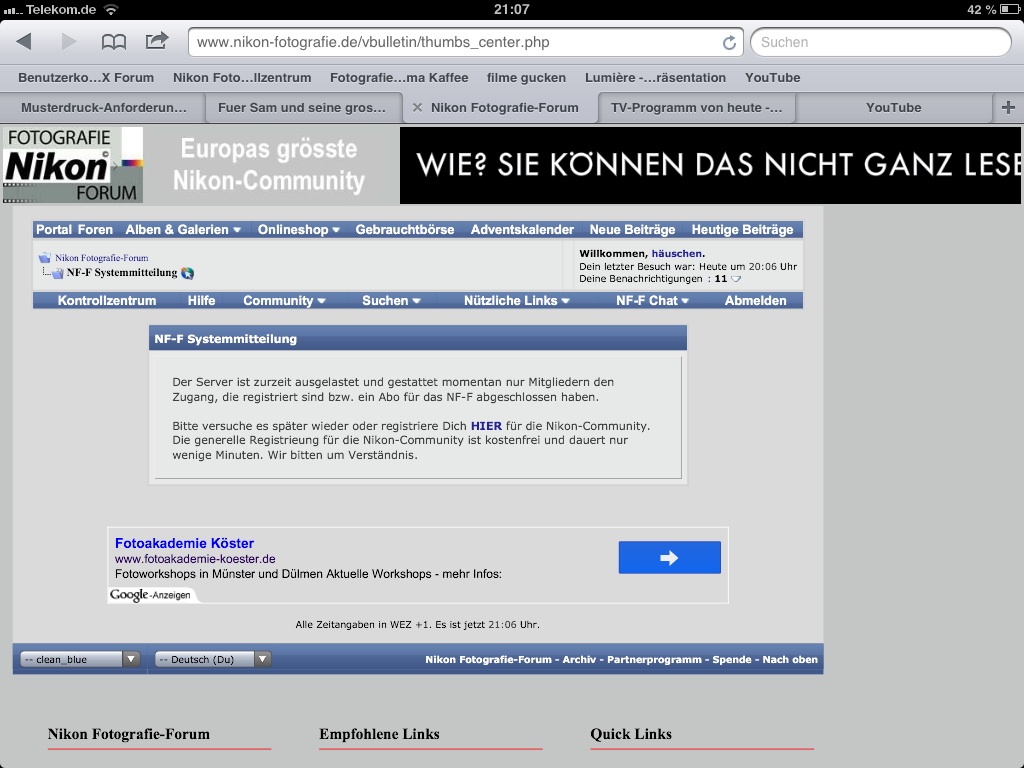
Task: Click the folder icon beside Nikon Fotografie-Forum breadcrumb
Action: (x=44, y=257)
